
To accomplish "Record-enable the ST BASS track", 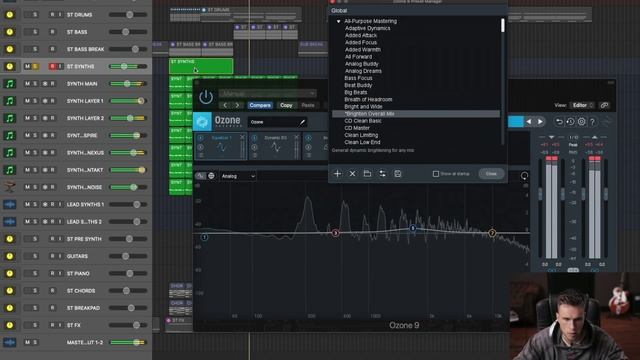I will tap(52, 32).
